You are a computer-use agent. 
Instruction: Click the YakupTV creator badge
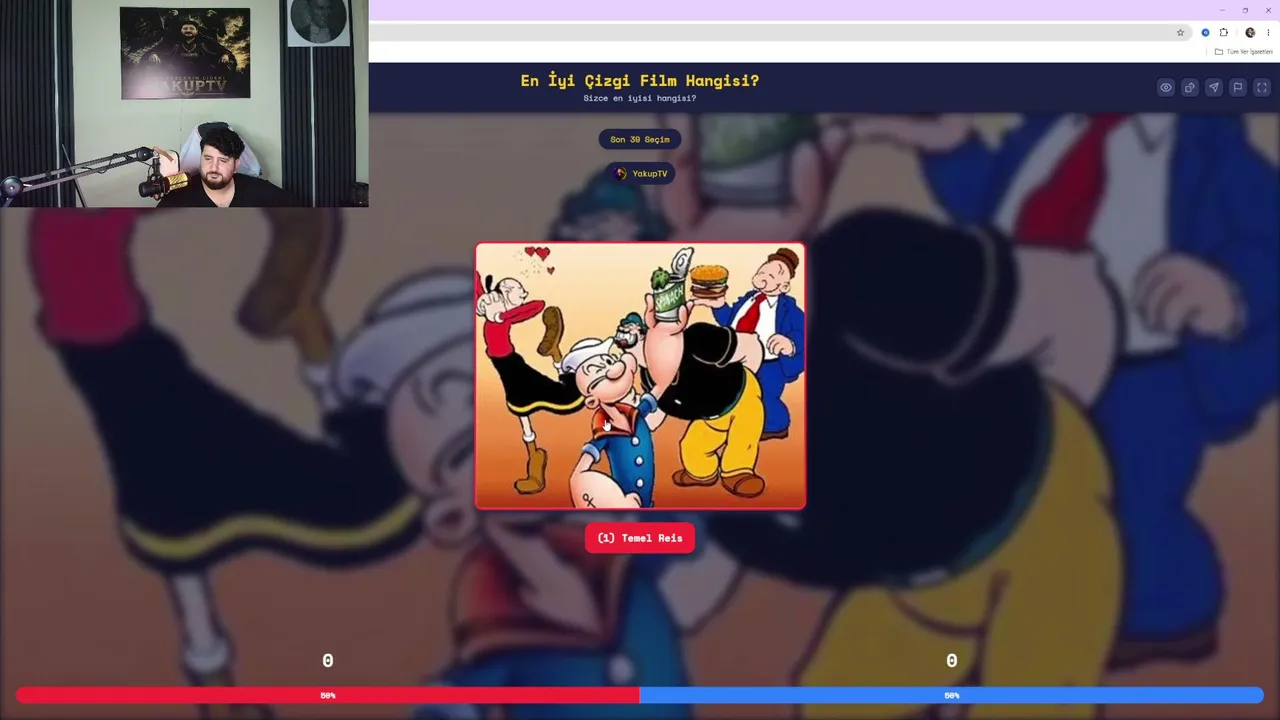(640, 173)
